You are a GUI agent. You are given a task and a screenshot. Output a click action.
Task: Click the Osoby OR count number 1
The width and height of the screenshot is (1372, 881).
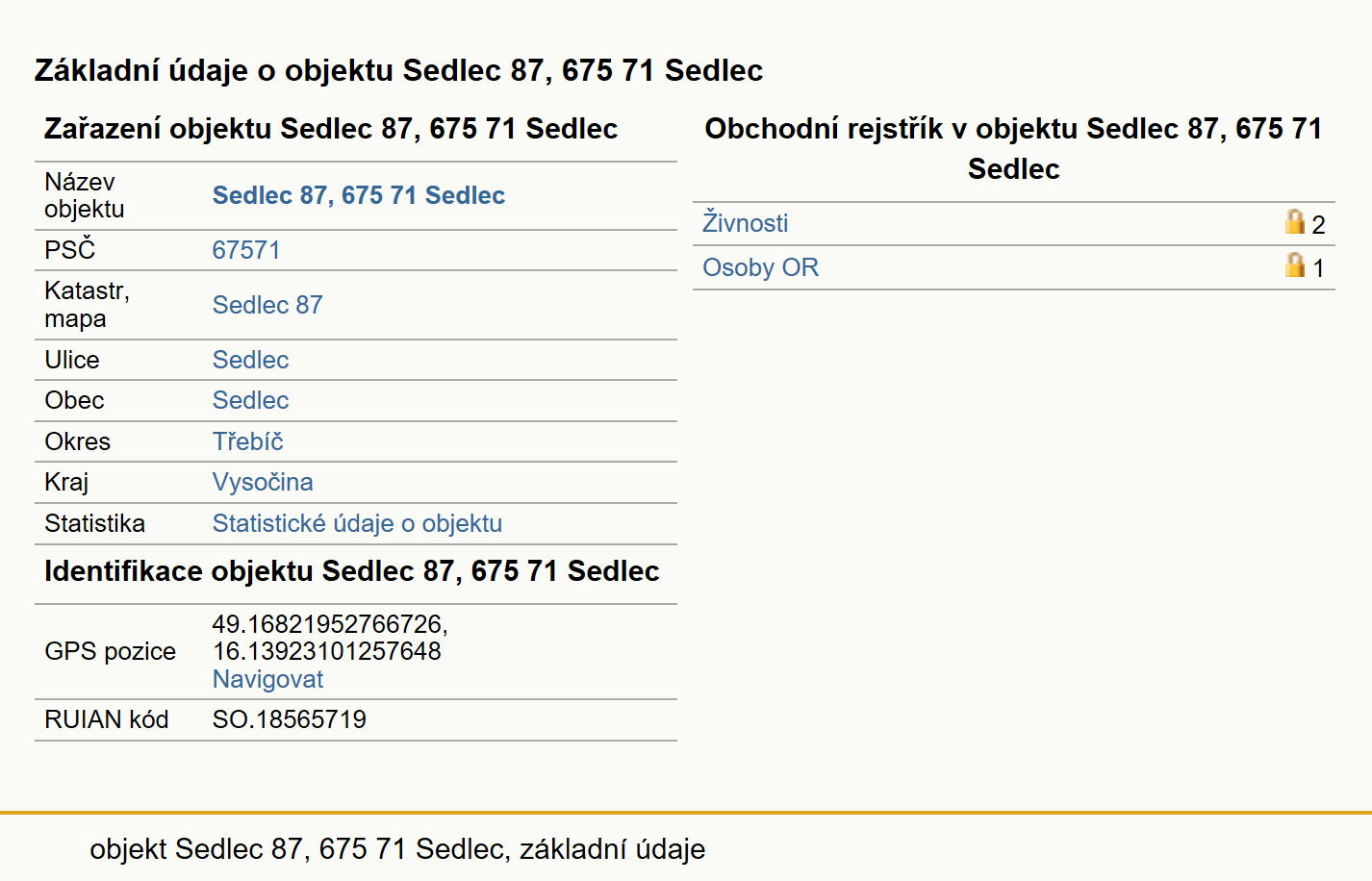1318,268
